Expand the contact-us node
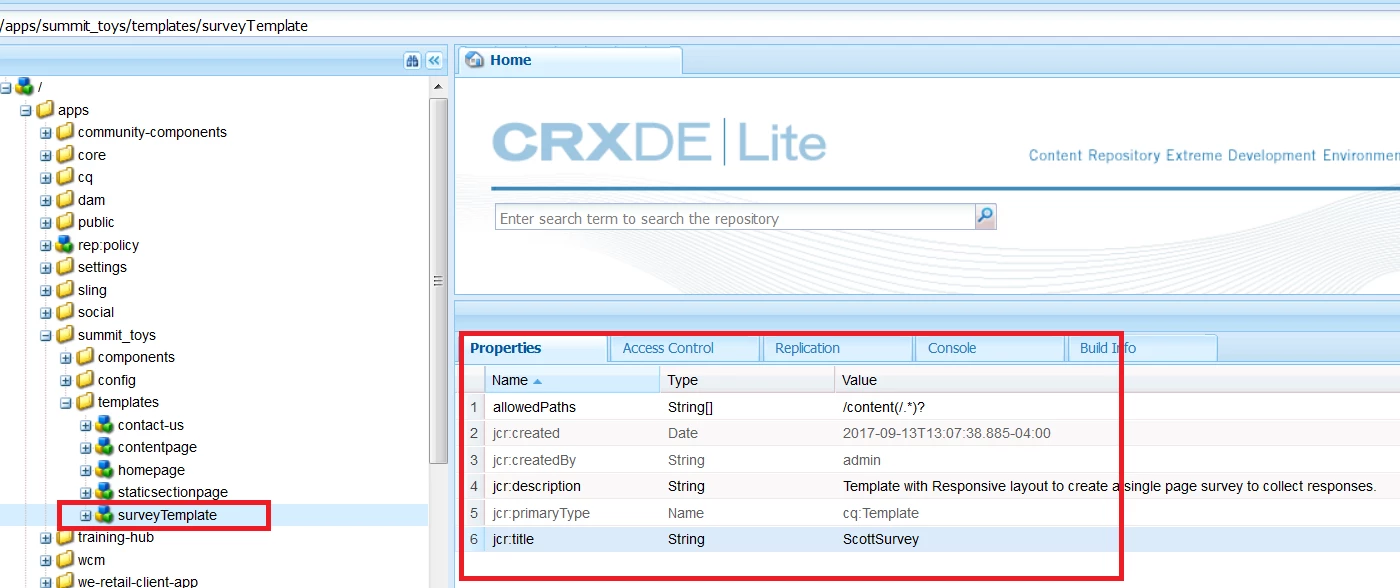Screen dimensions: 1400x588 (86, 425)
